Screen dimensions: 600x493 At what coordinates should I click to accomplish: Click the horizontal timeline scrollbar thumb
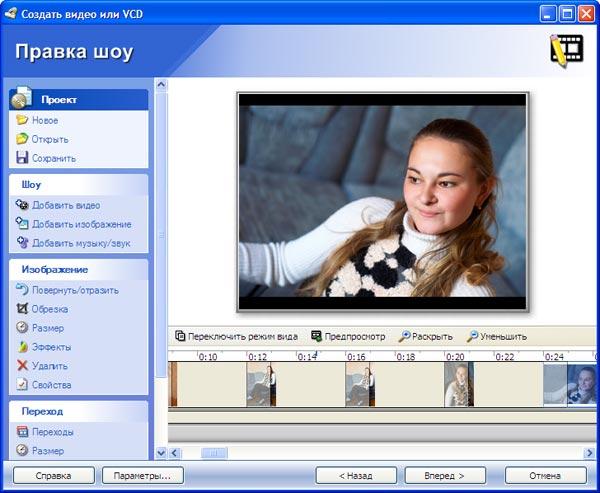click(214, 453)
